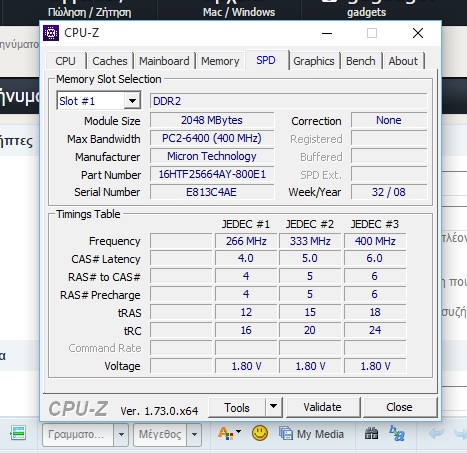Click the DDR2 memory type field
This screenshot has width=467, height=453.
pyautogui.click(x=288, y=101)
